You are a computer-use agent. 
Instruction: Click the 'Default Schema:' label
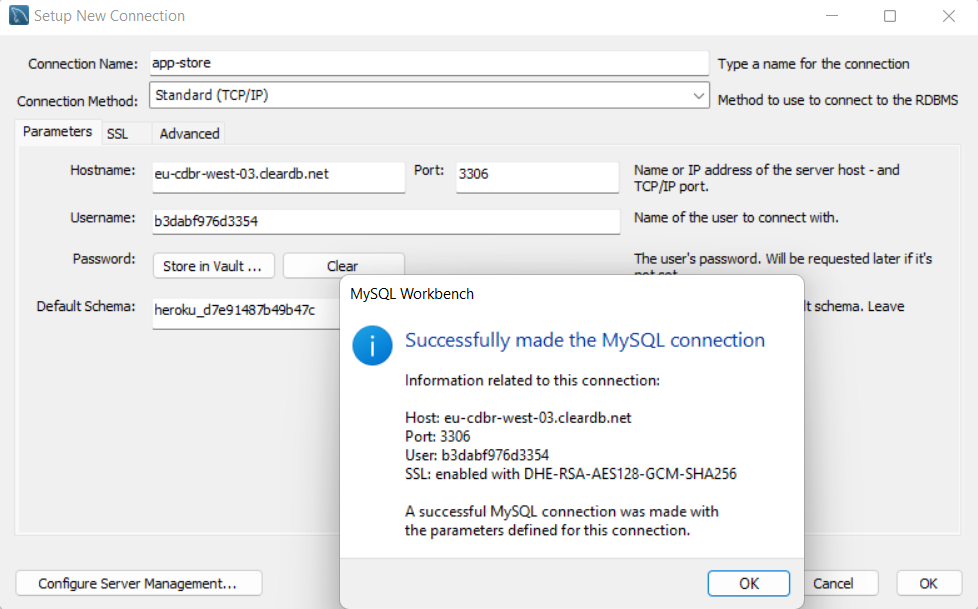pyautogui.click(x=85, y=306)
